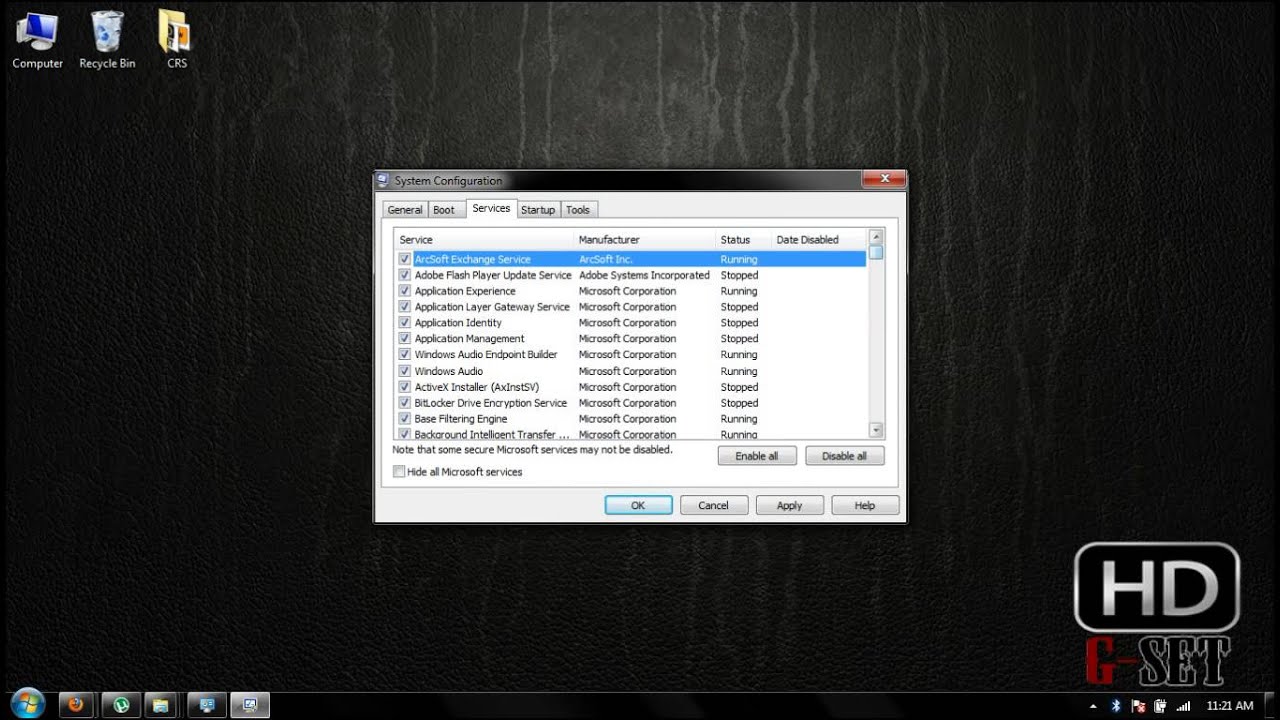Viewport: 1280px width, 720px height.
Task: Select ArcSoft Inc. manufacturer cell
Action: point(606,259)
